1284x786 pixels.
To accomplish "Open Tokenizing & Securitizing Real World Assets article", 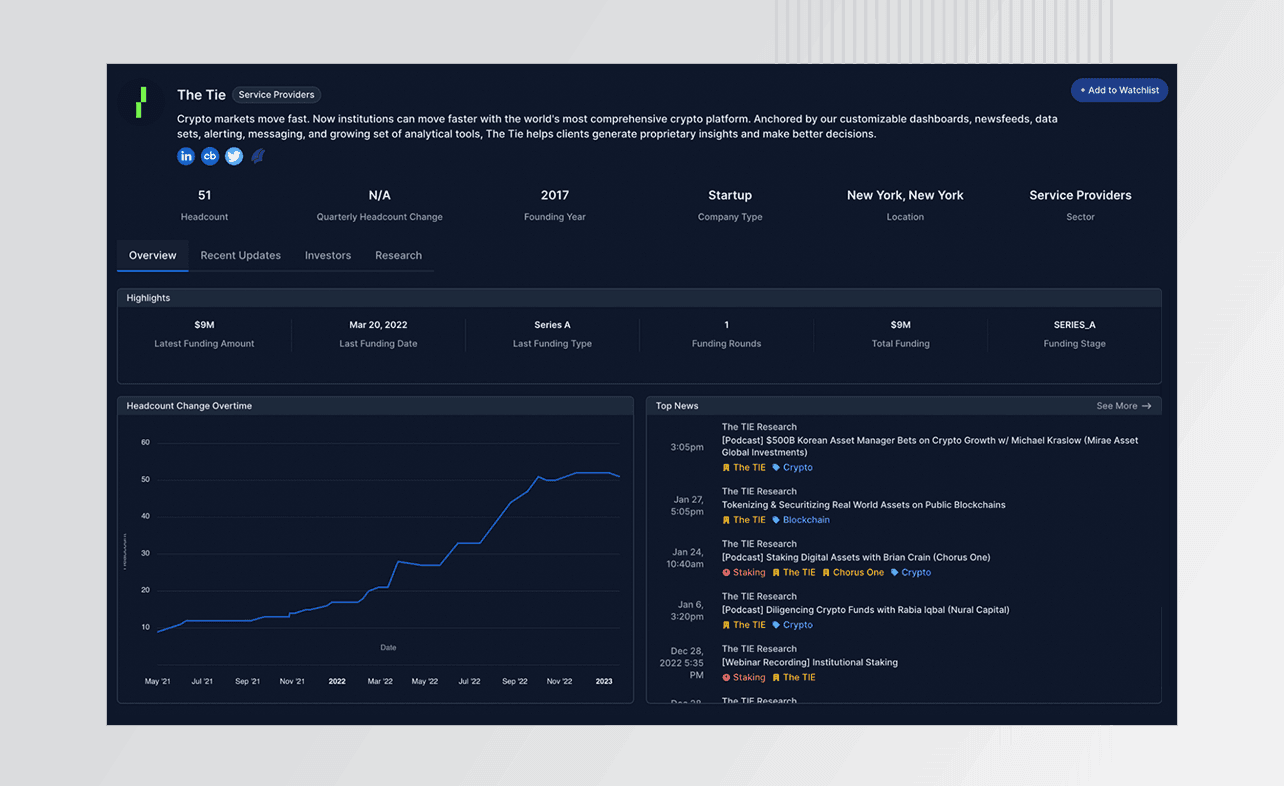I will (863, 505).
